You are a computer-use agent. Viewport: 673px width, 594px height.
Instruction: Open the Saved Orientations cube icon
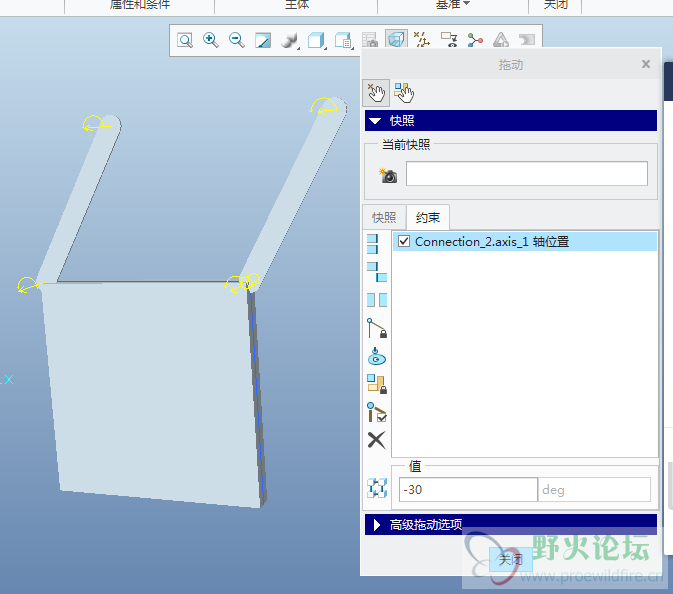tap(343, 41)
